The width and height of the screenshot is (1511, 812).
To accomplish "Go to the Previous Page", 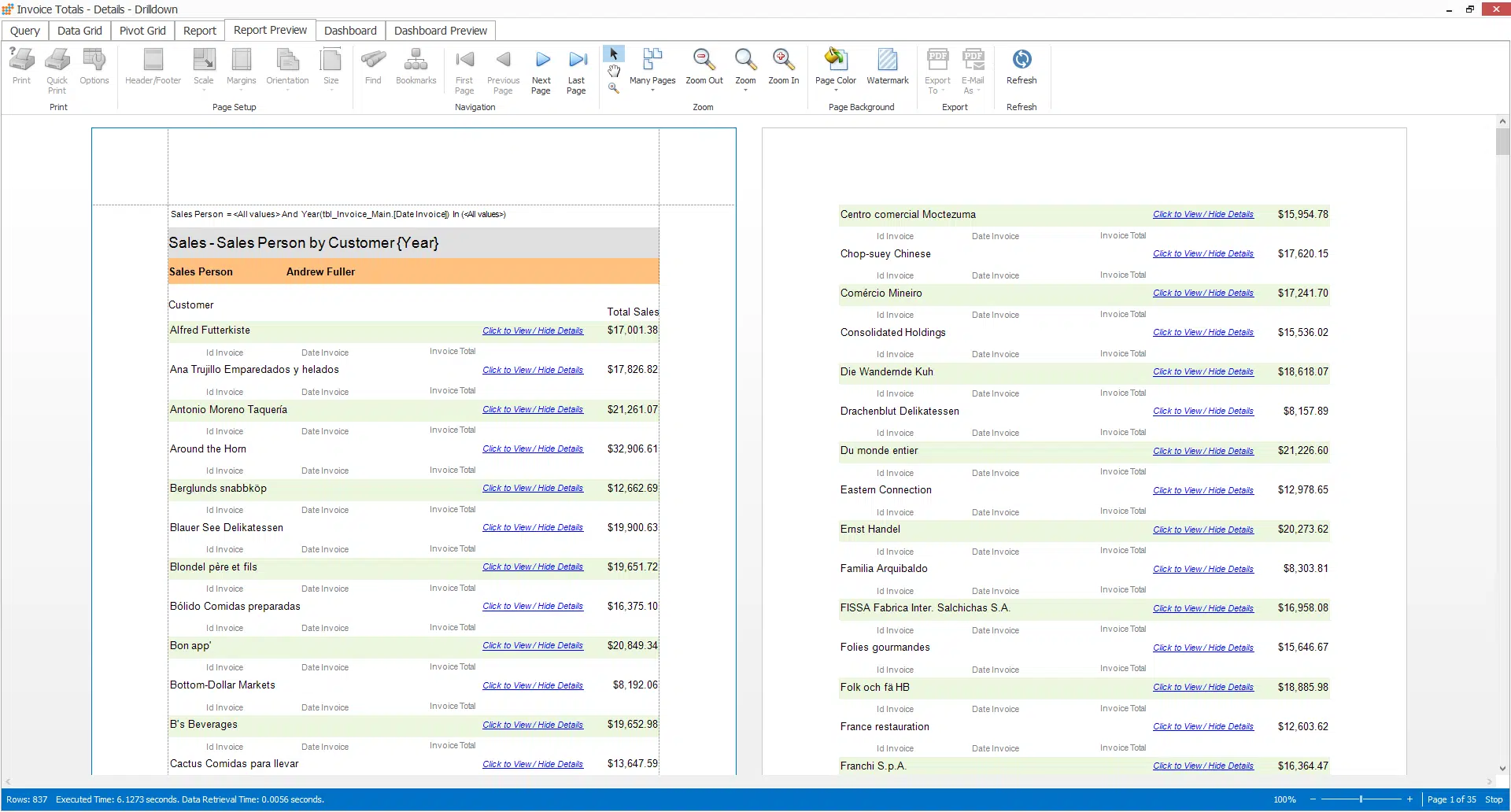I will [x=503, y=71].
